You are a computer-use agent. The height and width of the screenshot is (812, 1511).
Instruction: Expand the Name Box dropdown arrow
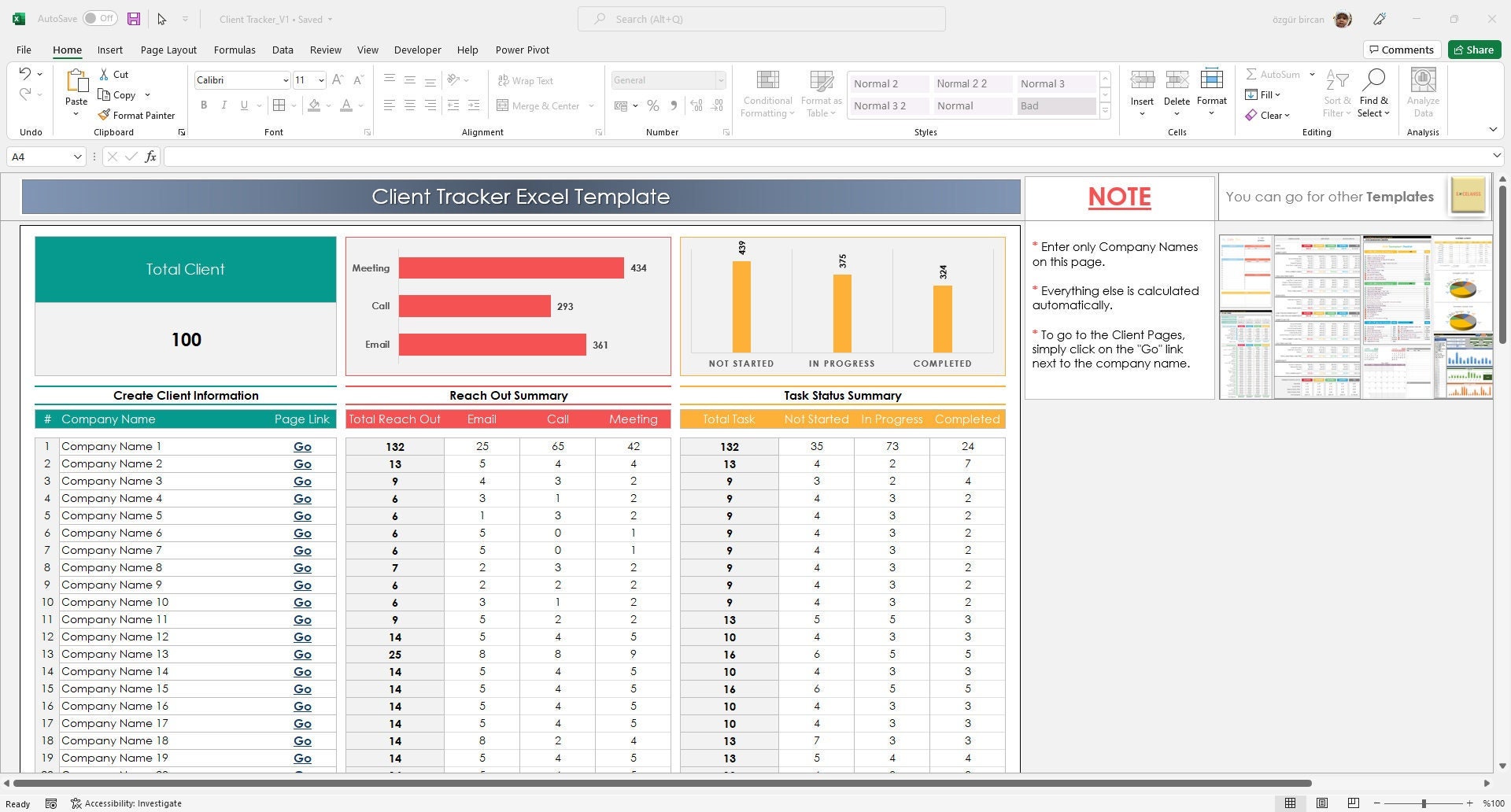click(77, 157)
